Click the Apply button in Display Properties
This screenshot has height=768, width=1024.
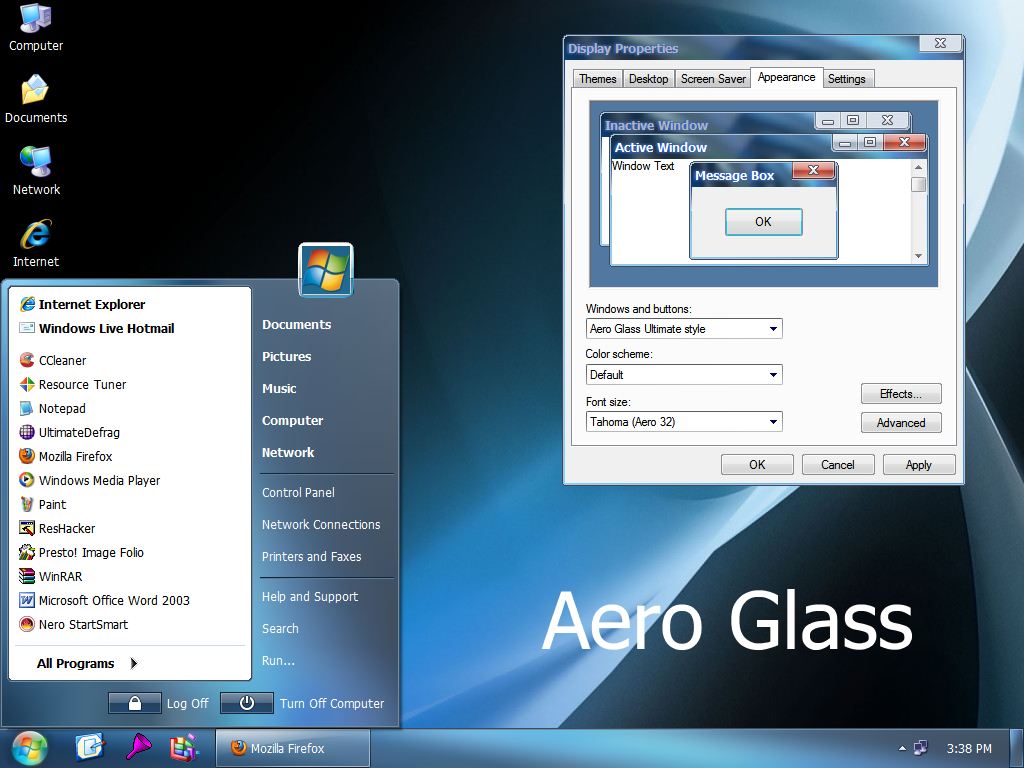pyautogui.click(x=919, y=465)
